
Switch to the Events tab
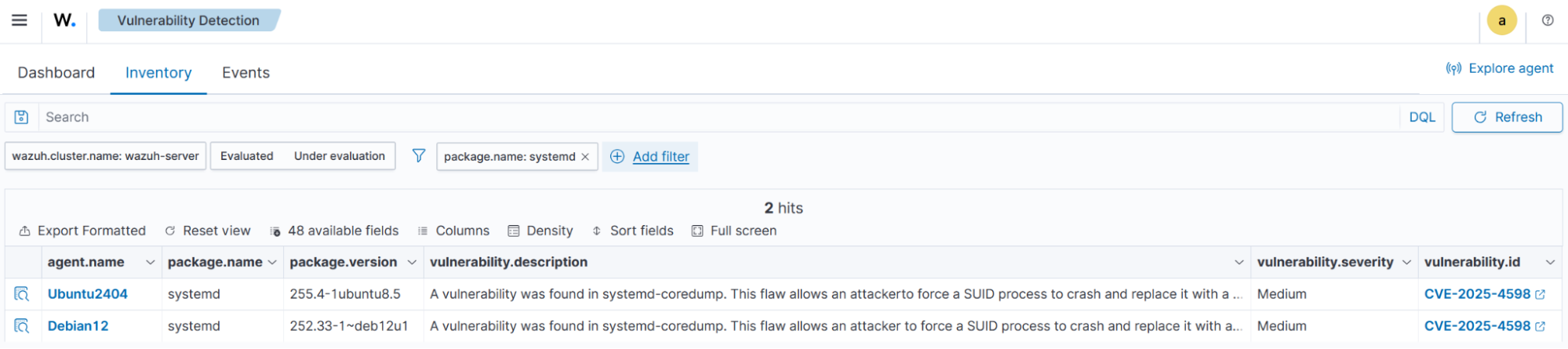pyautogui.click(x=246, y=72)
